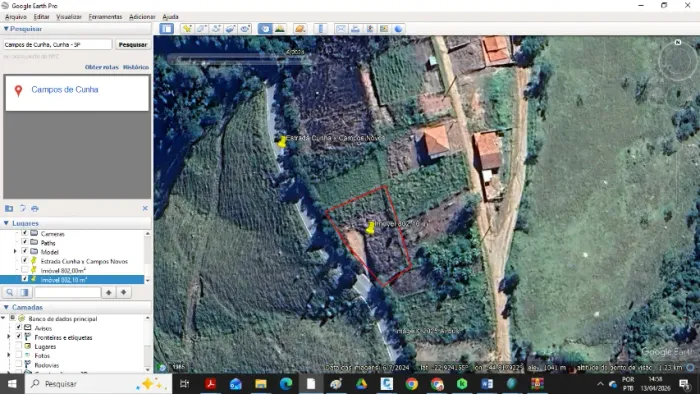Screen dimensions: 700x394
Task: Open File Explorer from the taskbar
Action: click(x=261, y=384)
